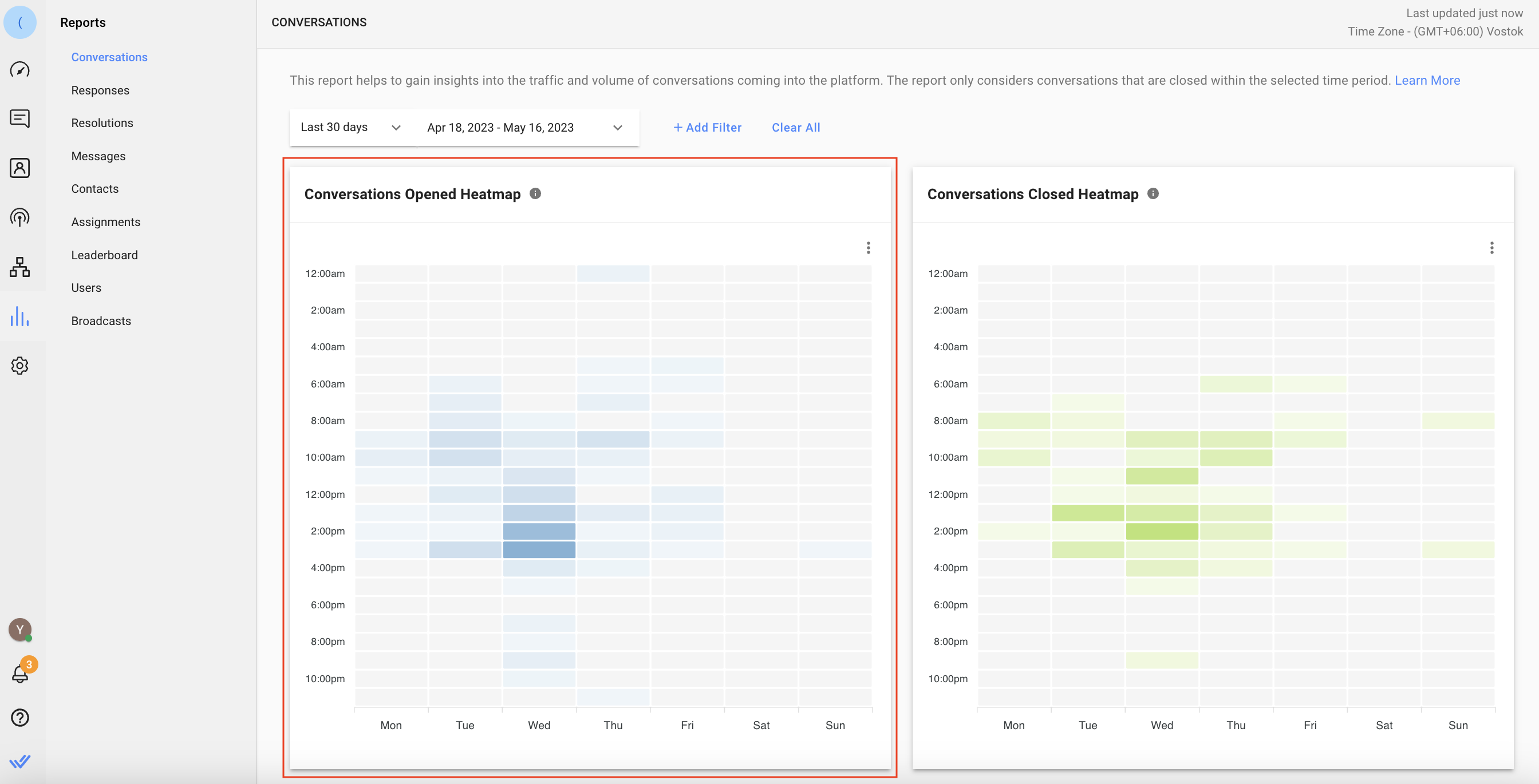
Task: Toggle the Conversations Closed Heatmap options
Action: point(1491,248)
